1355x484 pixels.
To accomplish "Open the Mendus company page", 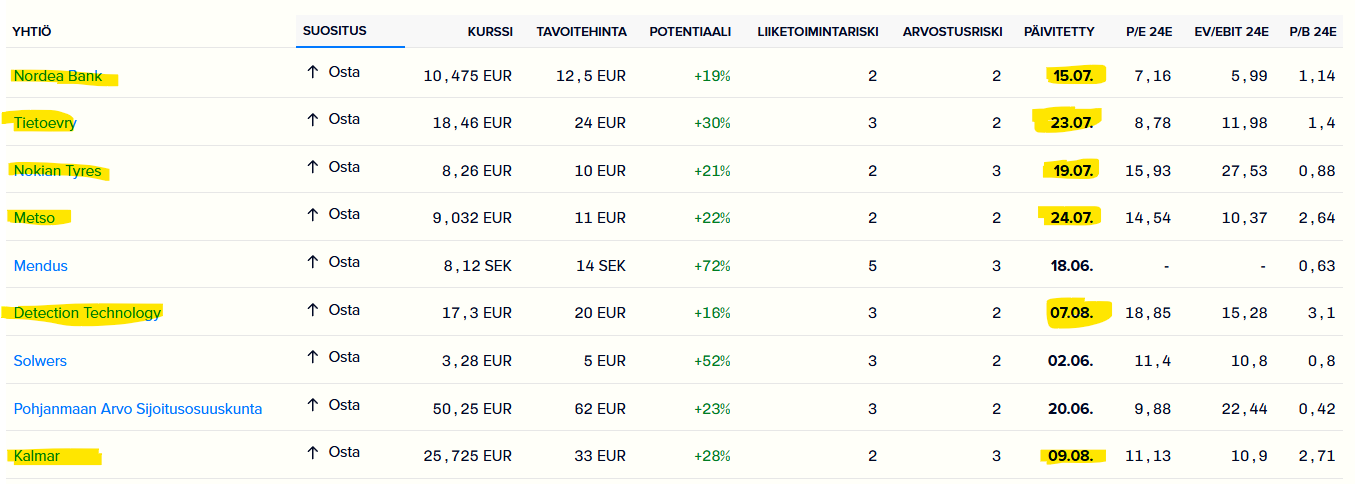I will coord(41,266).
